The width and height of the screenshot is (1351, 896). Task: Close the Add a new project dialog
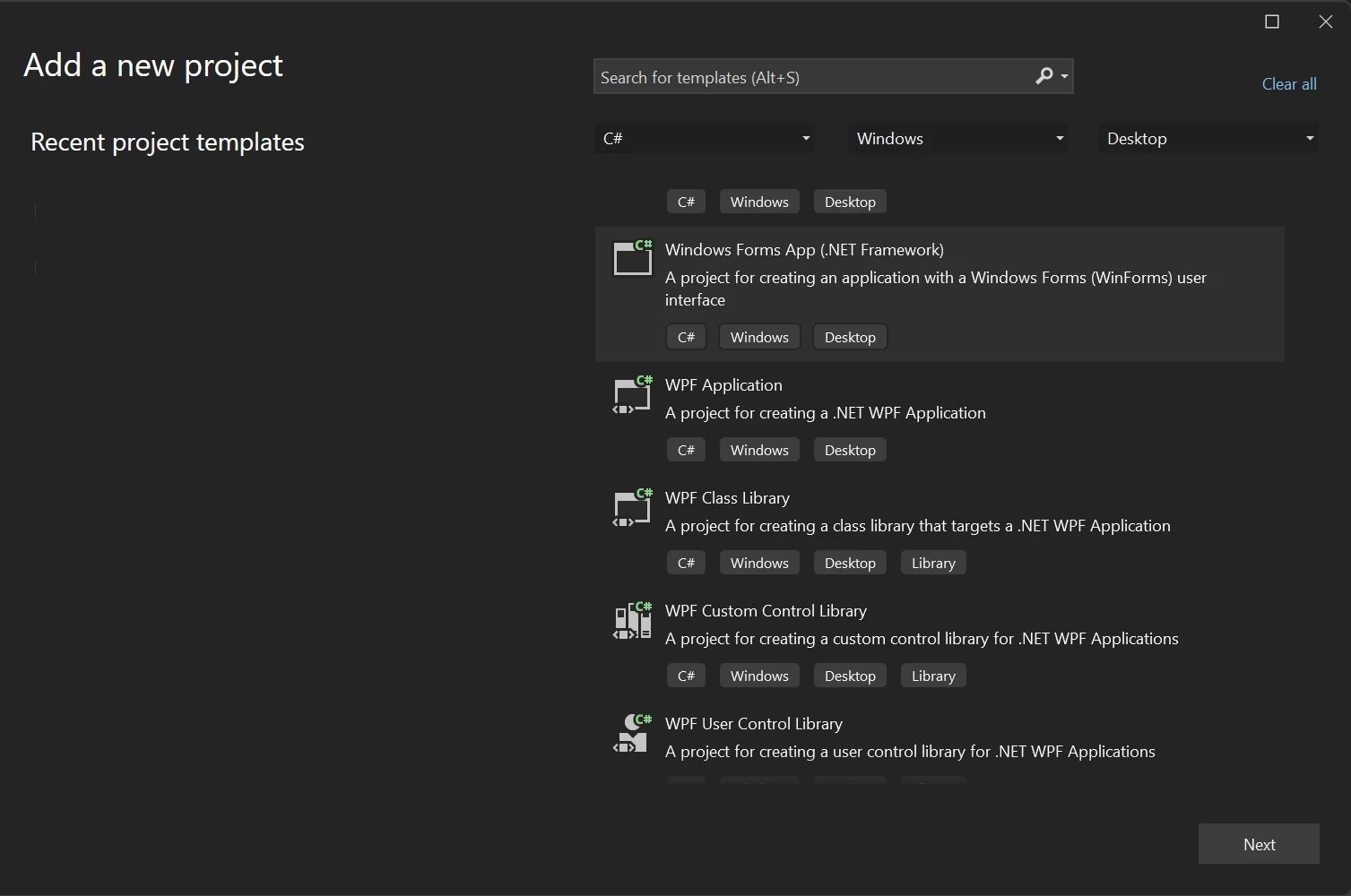point(1325,22)
